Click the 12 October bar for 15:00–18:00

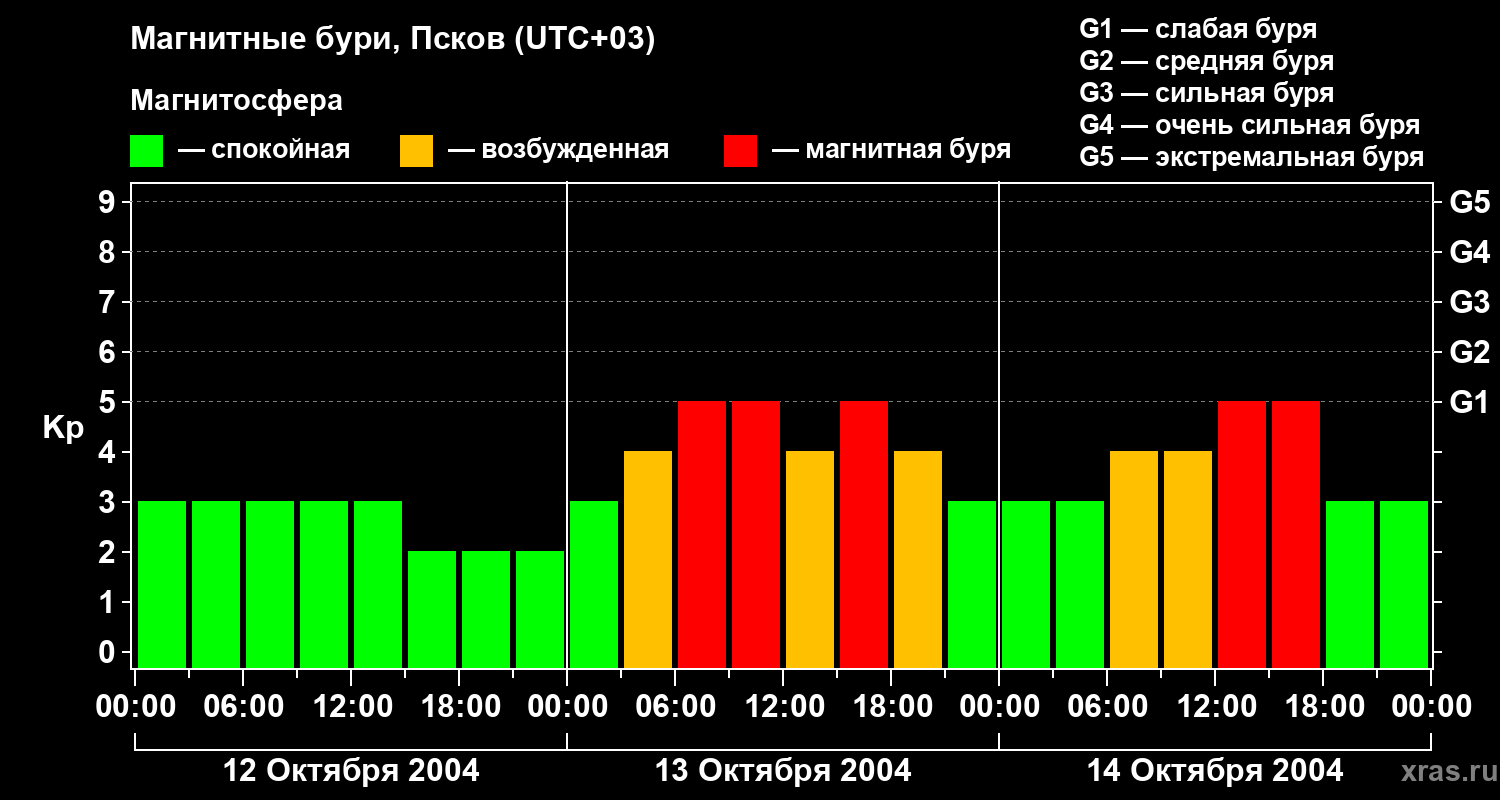(x=432, y=609)
